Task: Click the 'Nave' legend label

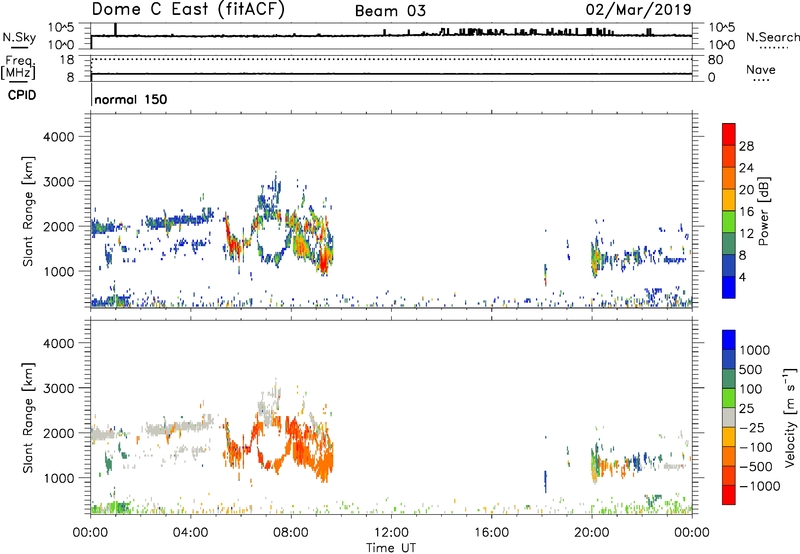Action: [x=761, y=70]
